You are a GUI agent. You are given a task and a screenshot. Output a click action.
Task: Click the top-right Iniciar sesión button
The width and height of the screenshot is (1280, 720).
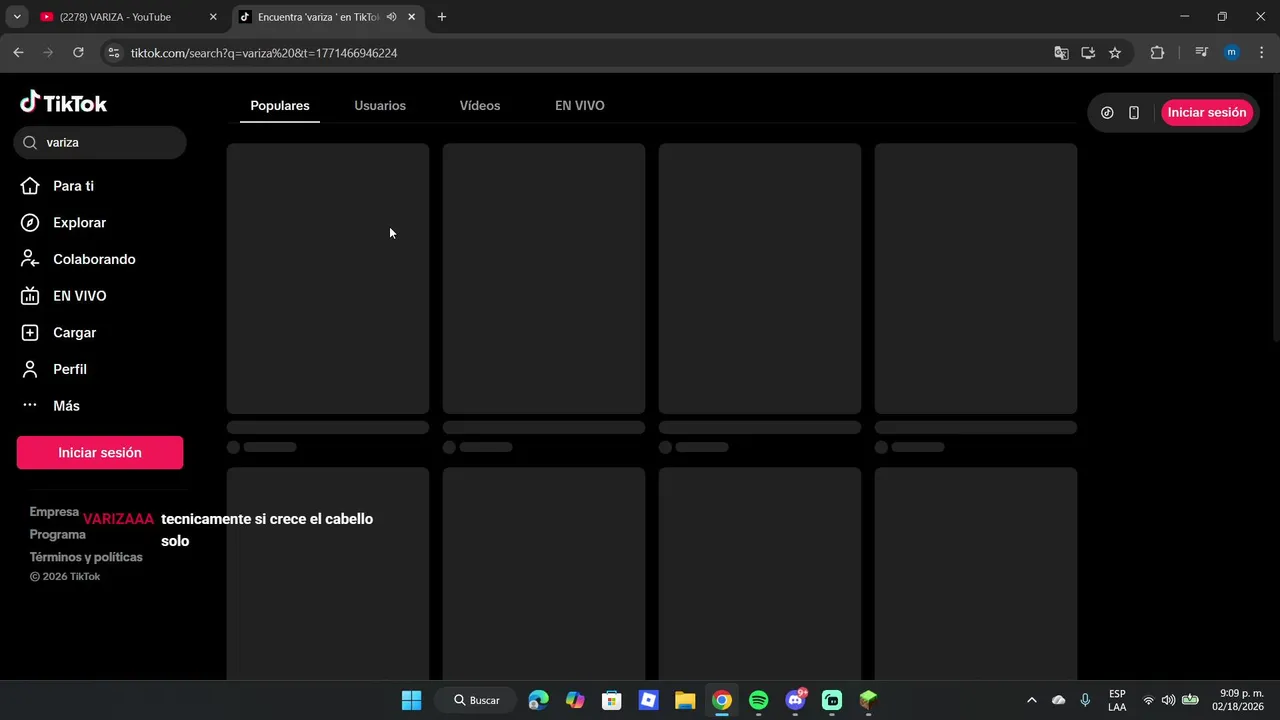click(x=1207, y=113)
